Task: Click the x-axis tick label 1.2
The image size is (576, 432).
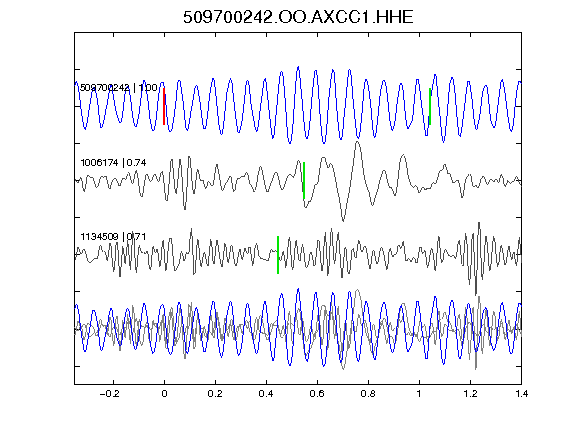Action: pos(470,394)
